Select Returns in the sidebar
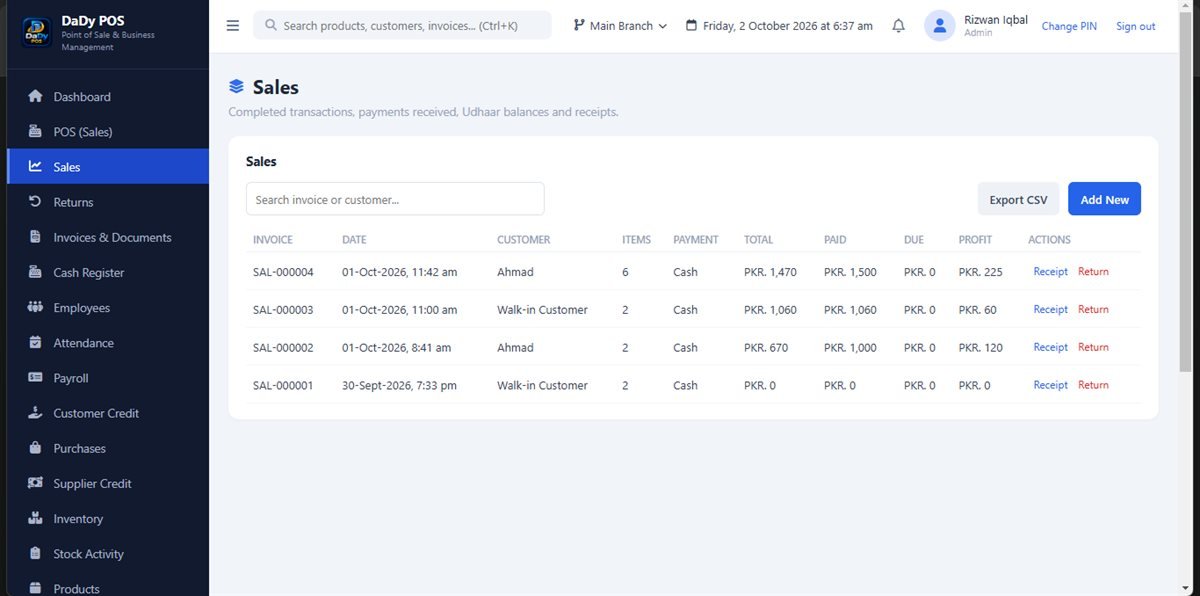The width and height of the screenshot is (1200, 596). [108, 202]
